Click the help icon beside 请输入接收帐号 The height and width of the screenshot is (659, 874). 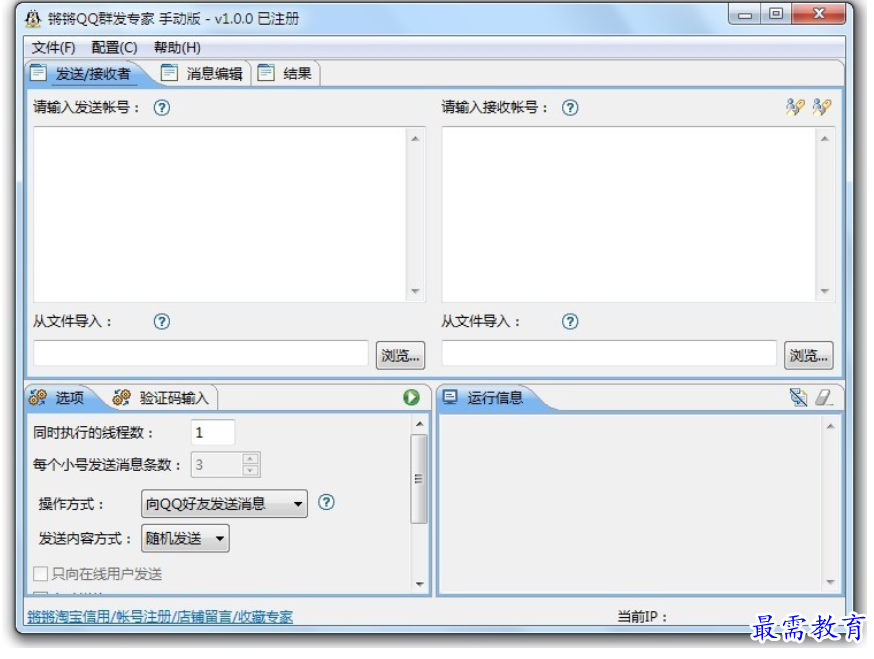570,108
